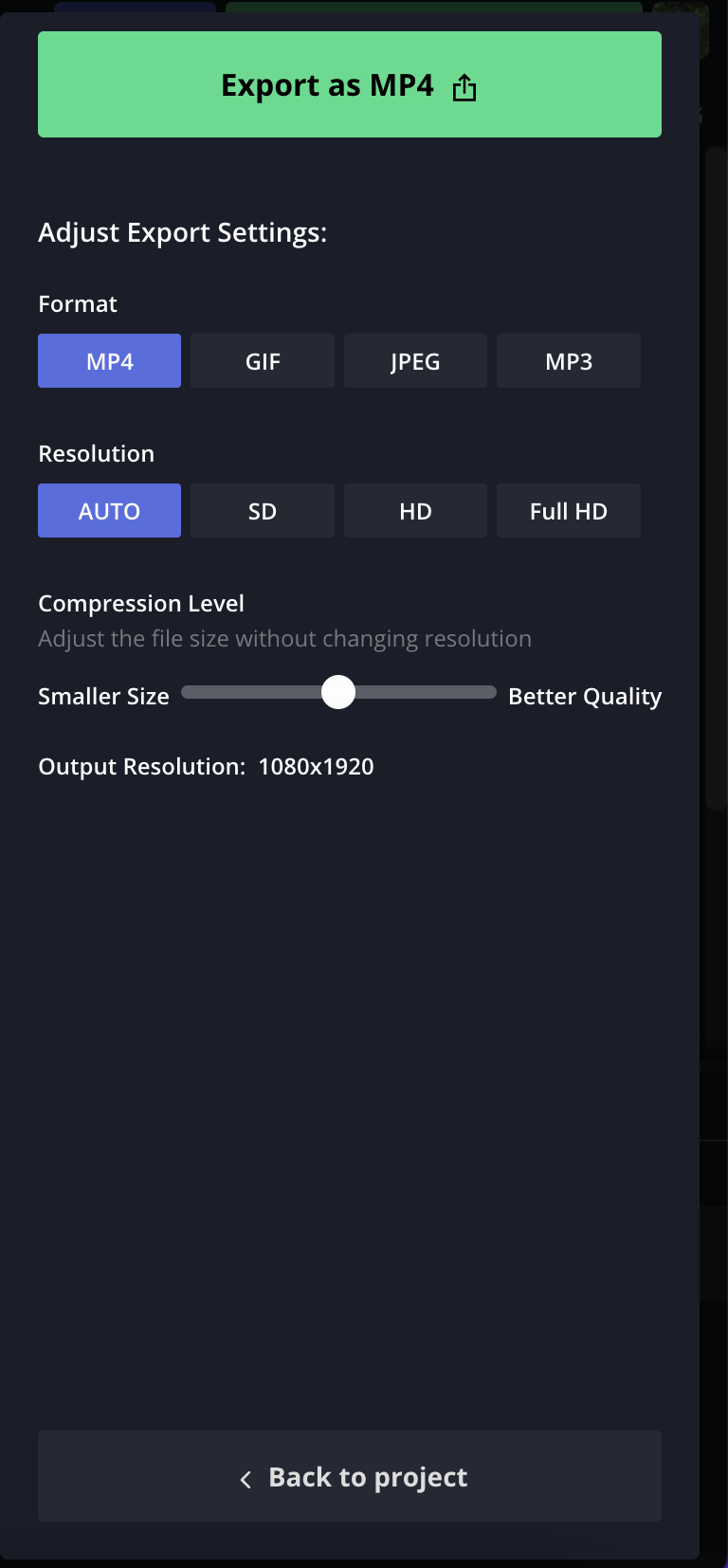This screenshot has width=728, height=1568.
Task: Select SD resolution
Action: pyautogui.click(x=263, y=511)
